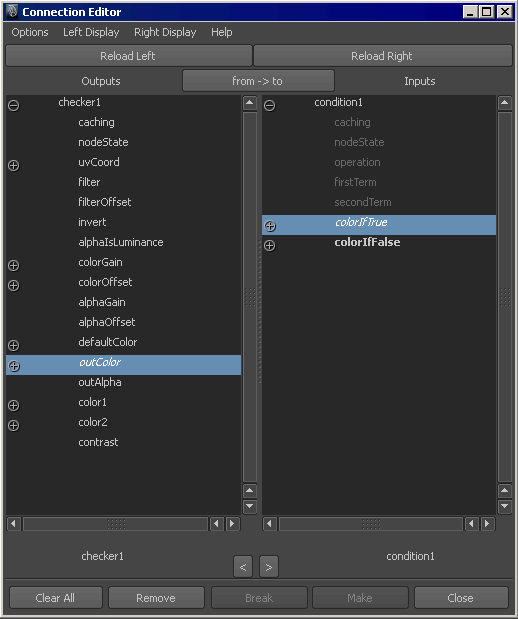Click the outputs list horizontal scrollbar thumb
518x619 pixels.
116,524
